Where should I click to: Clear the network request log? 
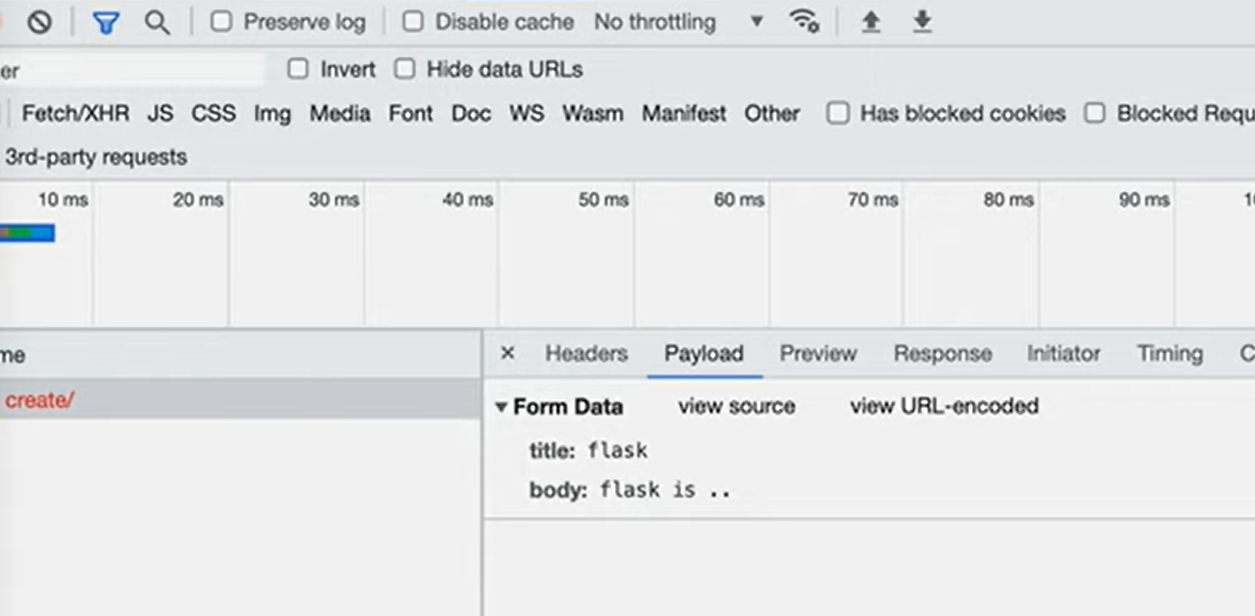[x=38, y=21]
